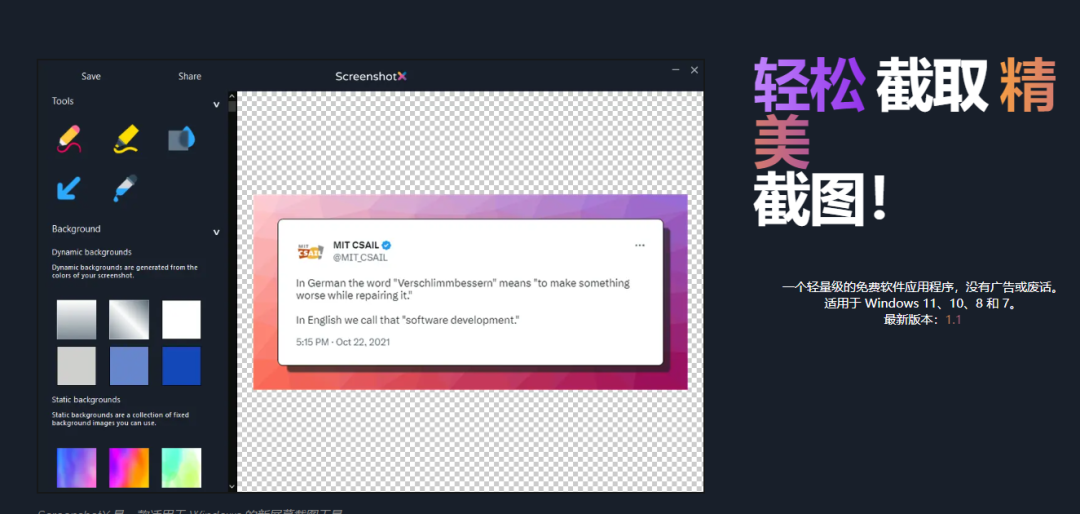Viewport: 1080px width, 514px height.
Task: Select the green-mint static gradient background
Action: (x=181, y=468)
